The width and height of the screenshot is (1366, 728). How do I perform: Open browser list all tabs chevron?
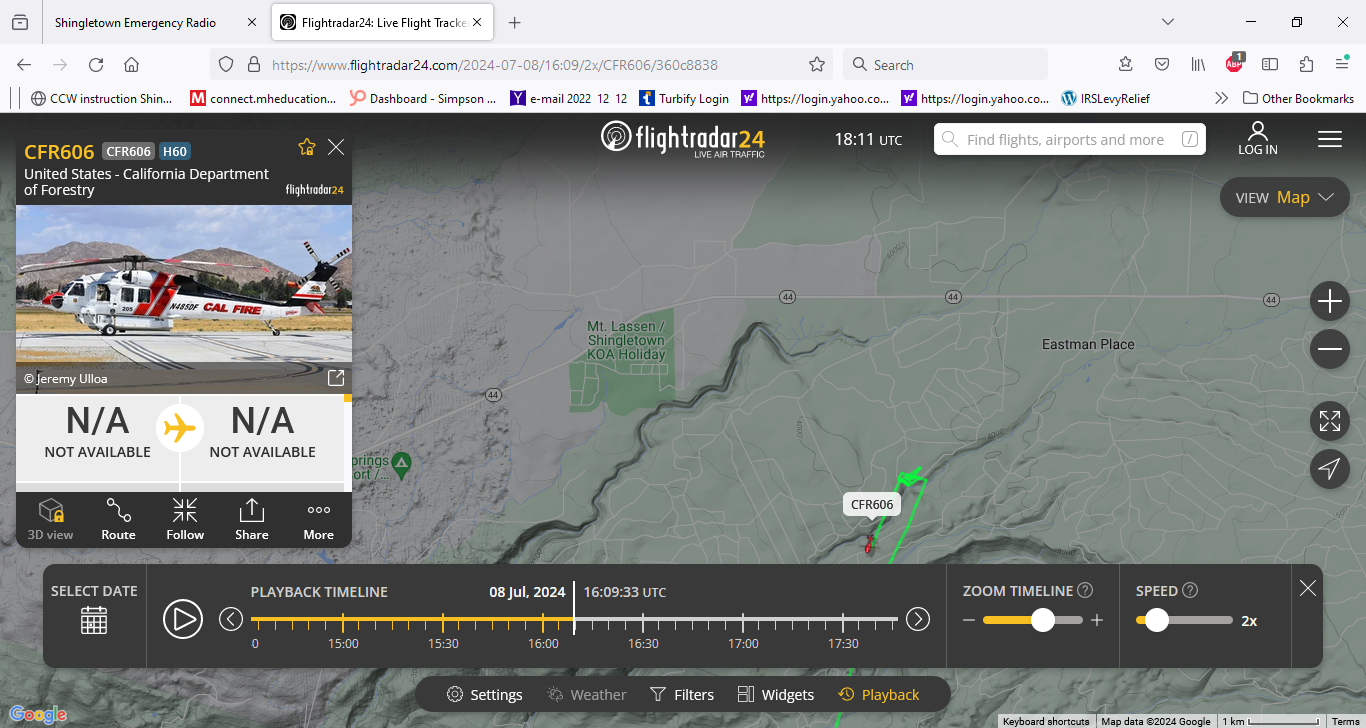[1168, 22]
